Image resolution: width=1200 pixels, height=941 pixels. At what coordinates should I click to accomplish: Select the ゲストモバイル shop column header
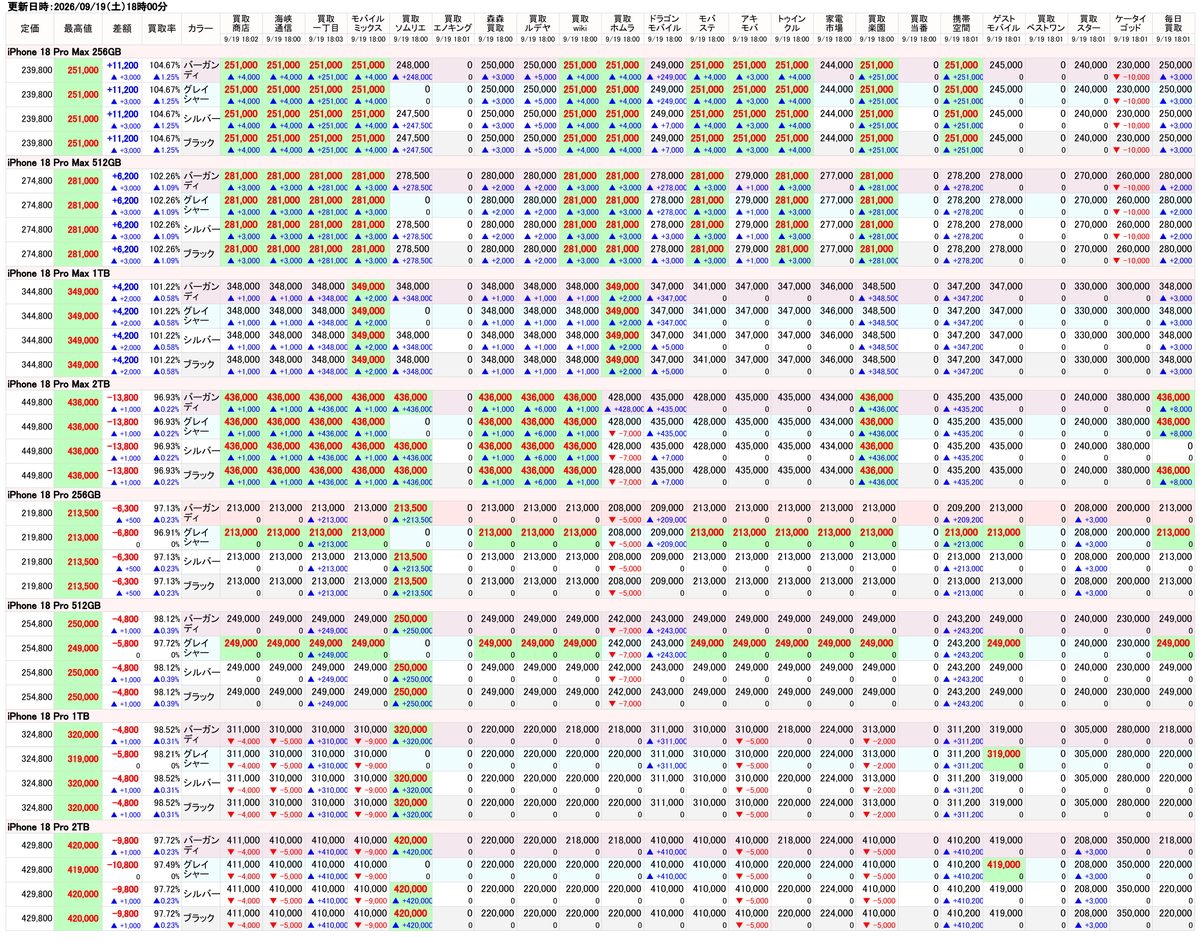click(1003, 24)
